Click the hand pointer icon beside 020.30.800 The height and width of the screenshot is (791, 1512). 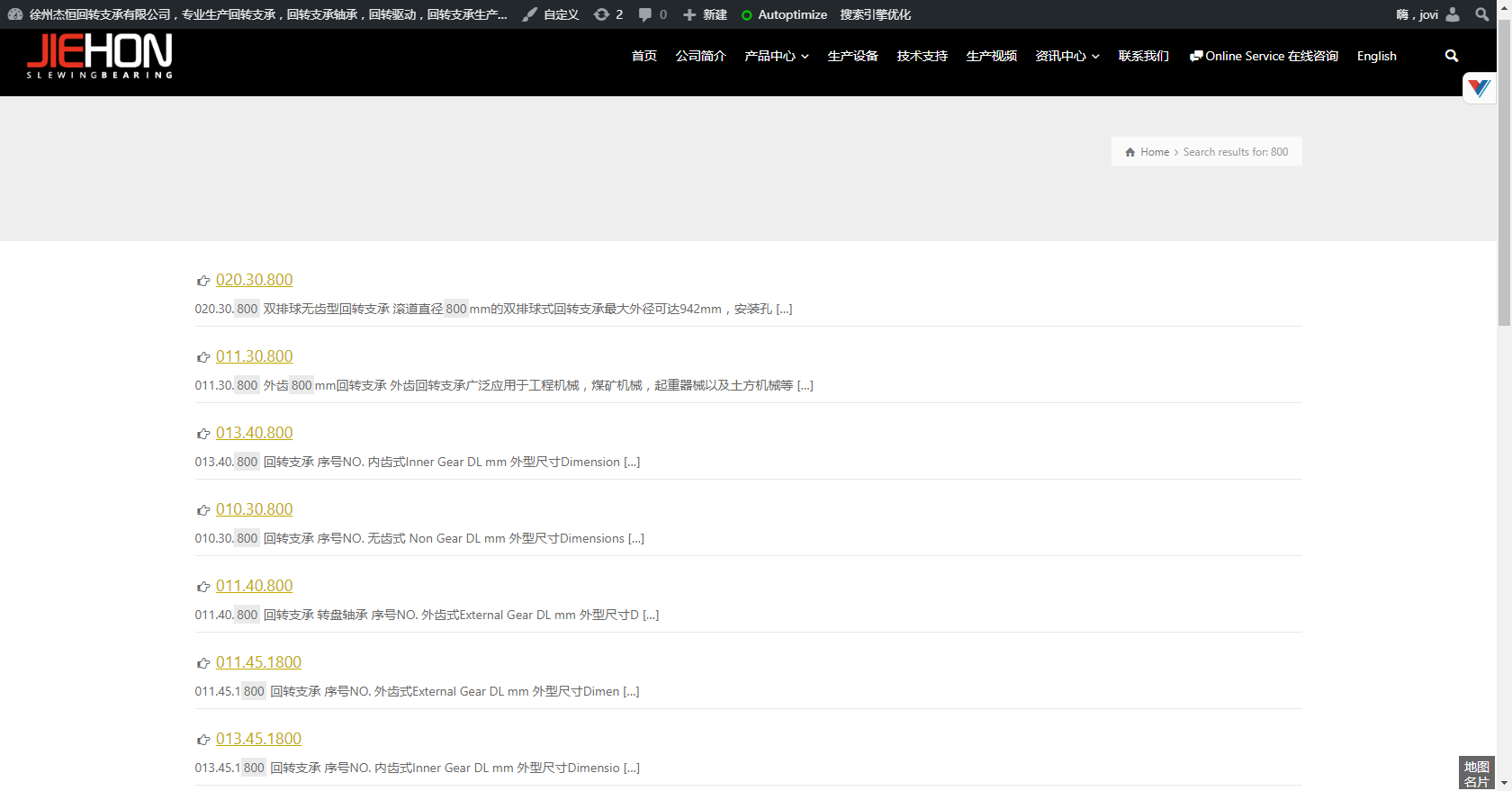pyautogui.click(x=203, y=281)
